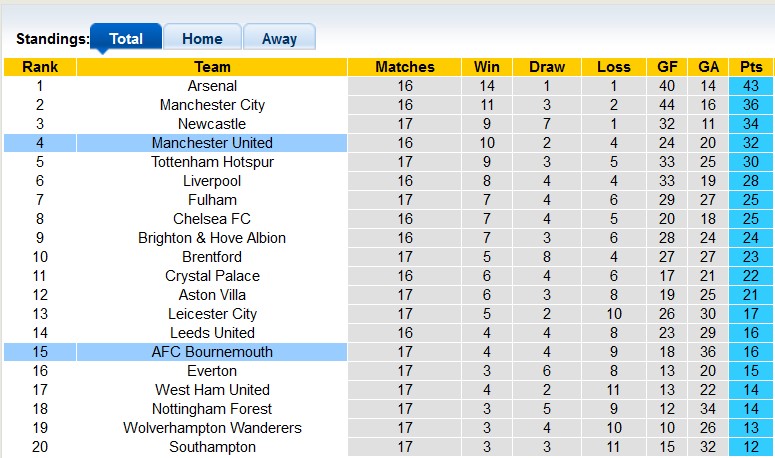
Task: Click the Win column header
Action: 487,67
